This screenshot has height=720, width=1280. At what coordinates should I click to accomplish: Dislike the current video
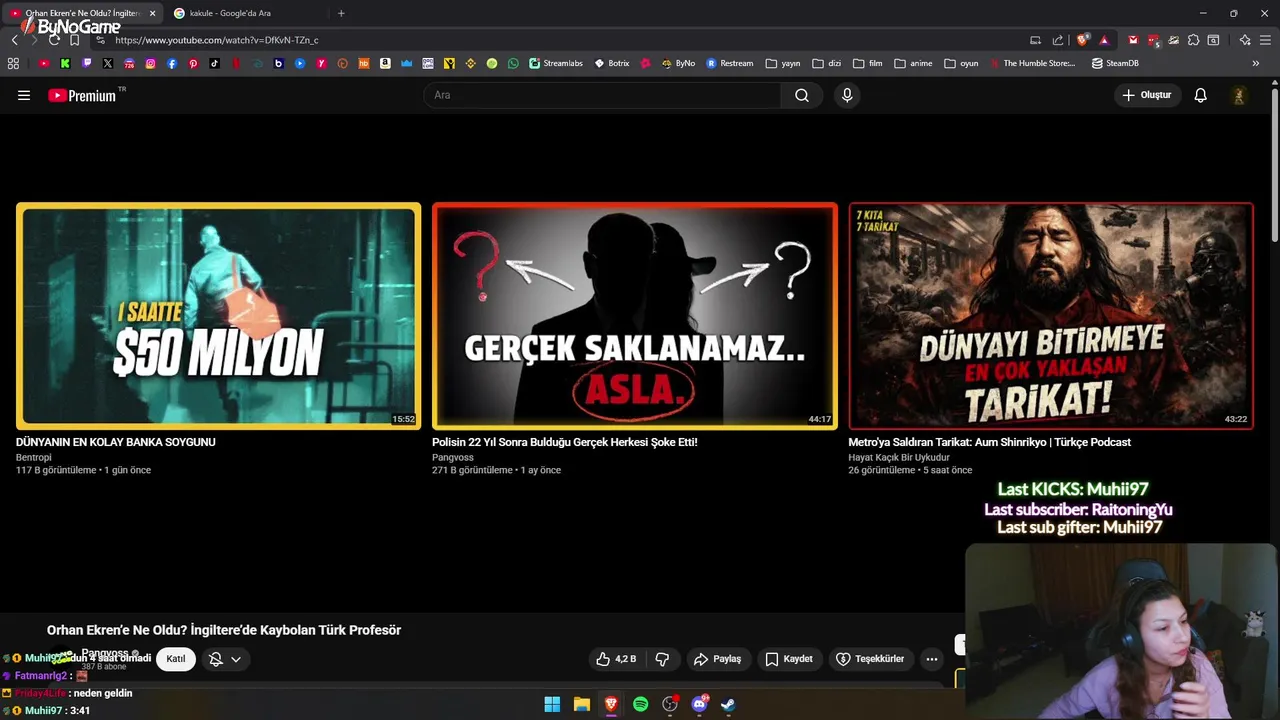point(662,659)
